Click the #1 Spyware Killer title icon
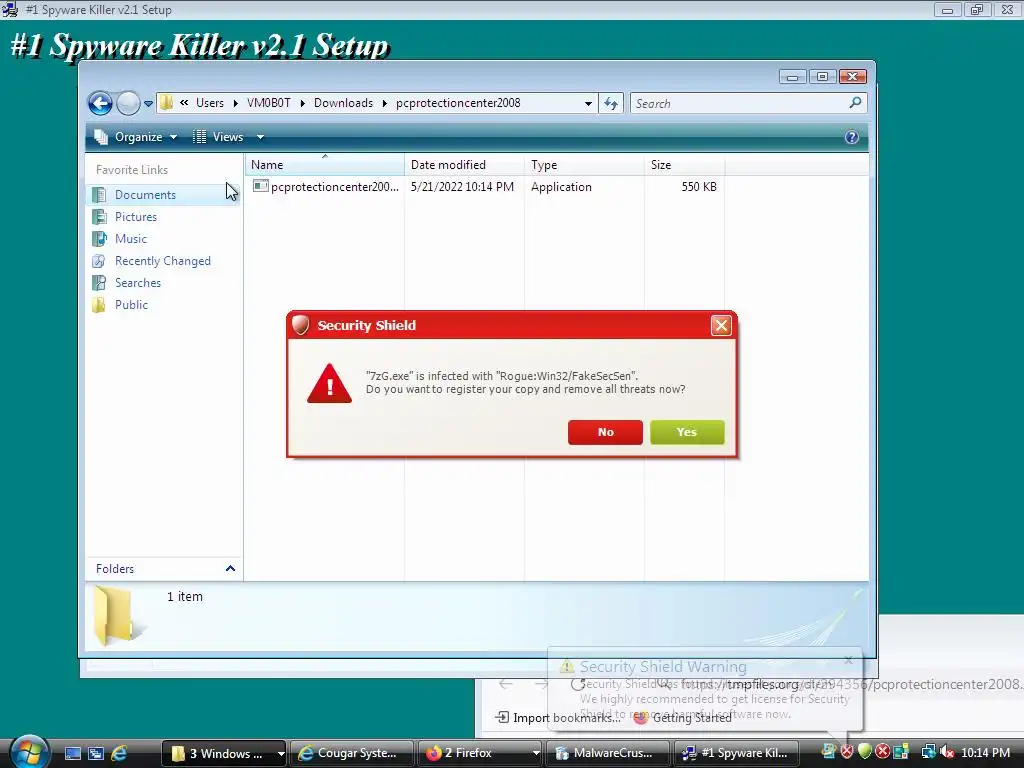Image resolution: width=1024 pixels, height=768 pixels. click(x=10, y=10)
